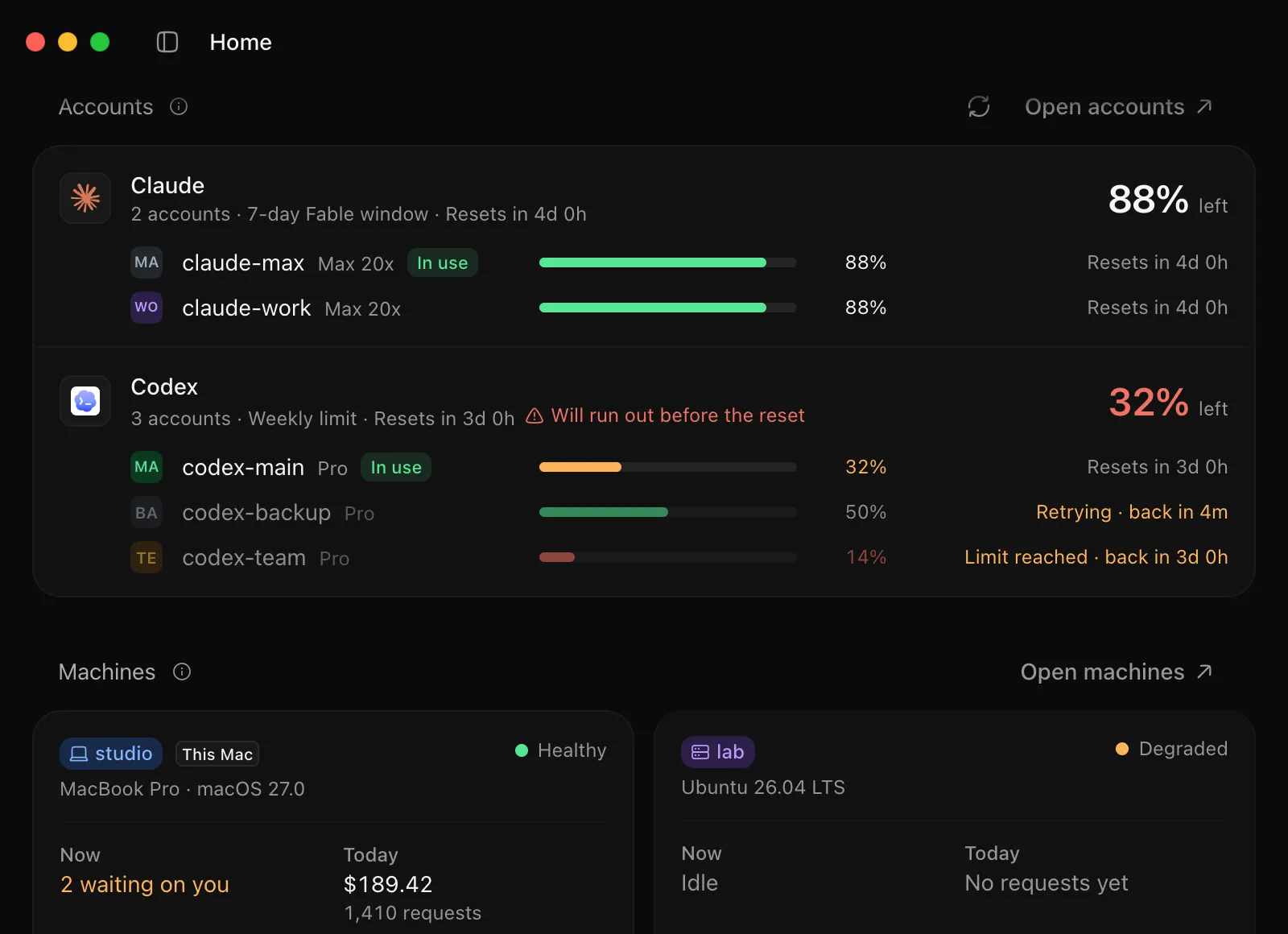Click 'Limit reached · back in 3d 0h'

coord(1096,557)
